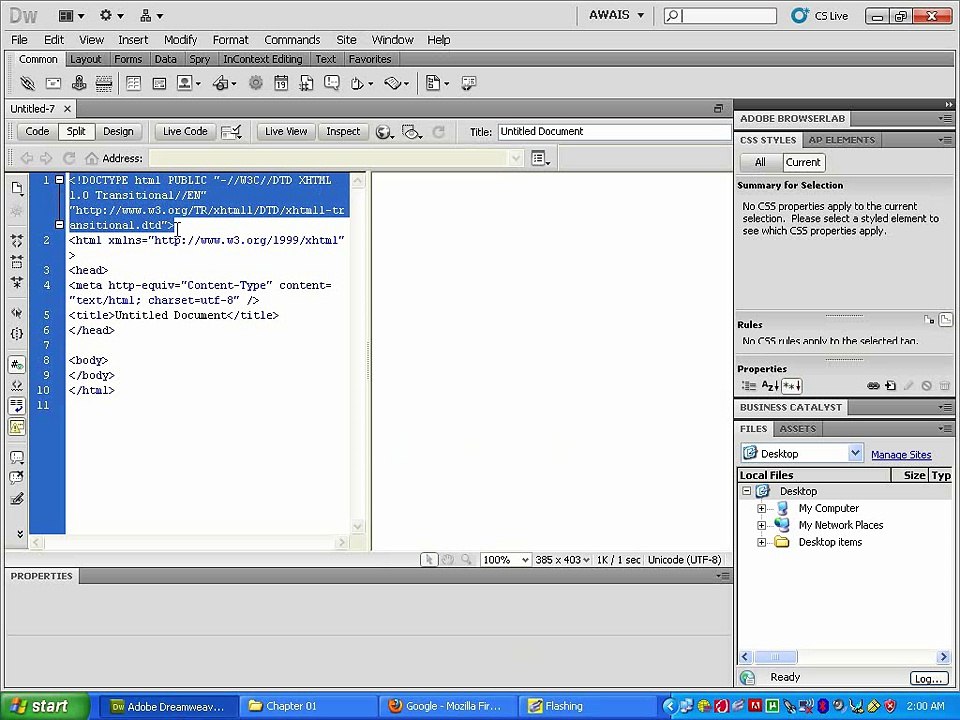Expand My Network Places tree node
960x720 pixels.
coord(762,525)
